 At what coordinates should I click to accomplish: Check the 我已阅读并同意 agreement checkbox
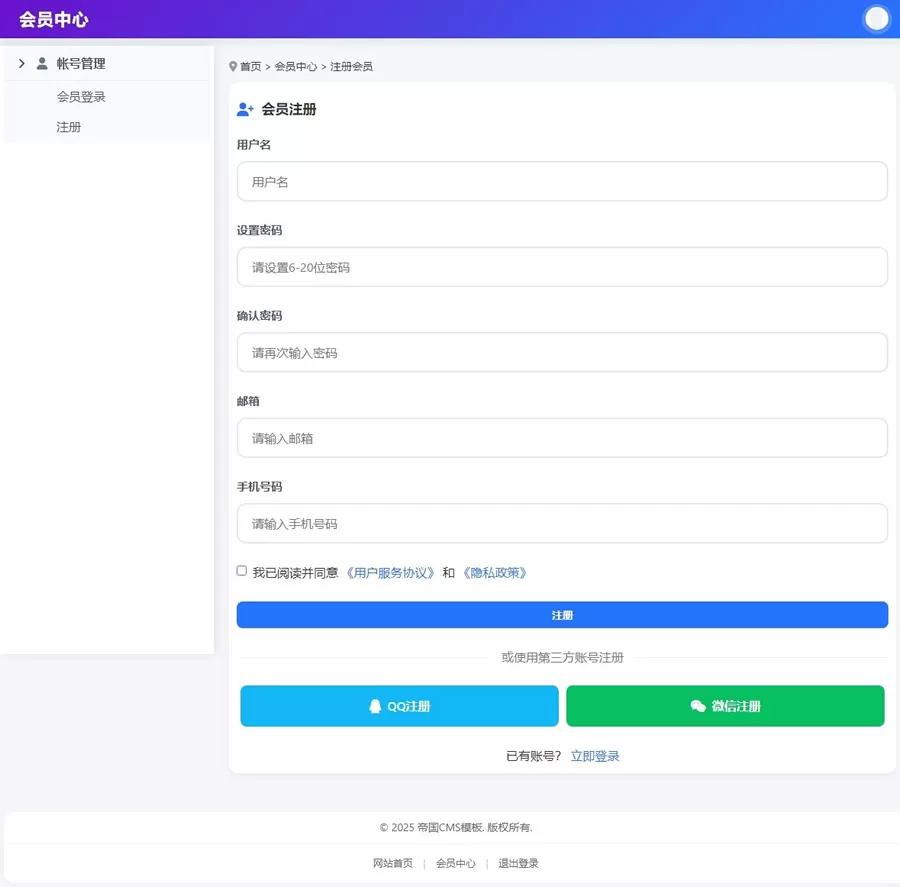point(242,571)
